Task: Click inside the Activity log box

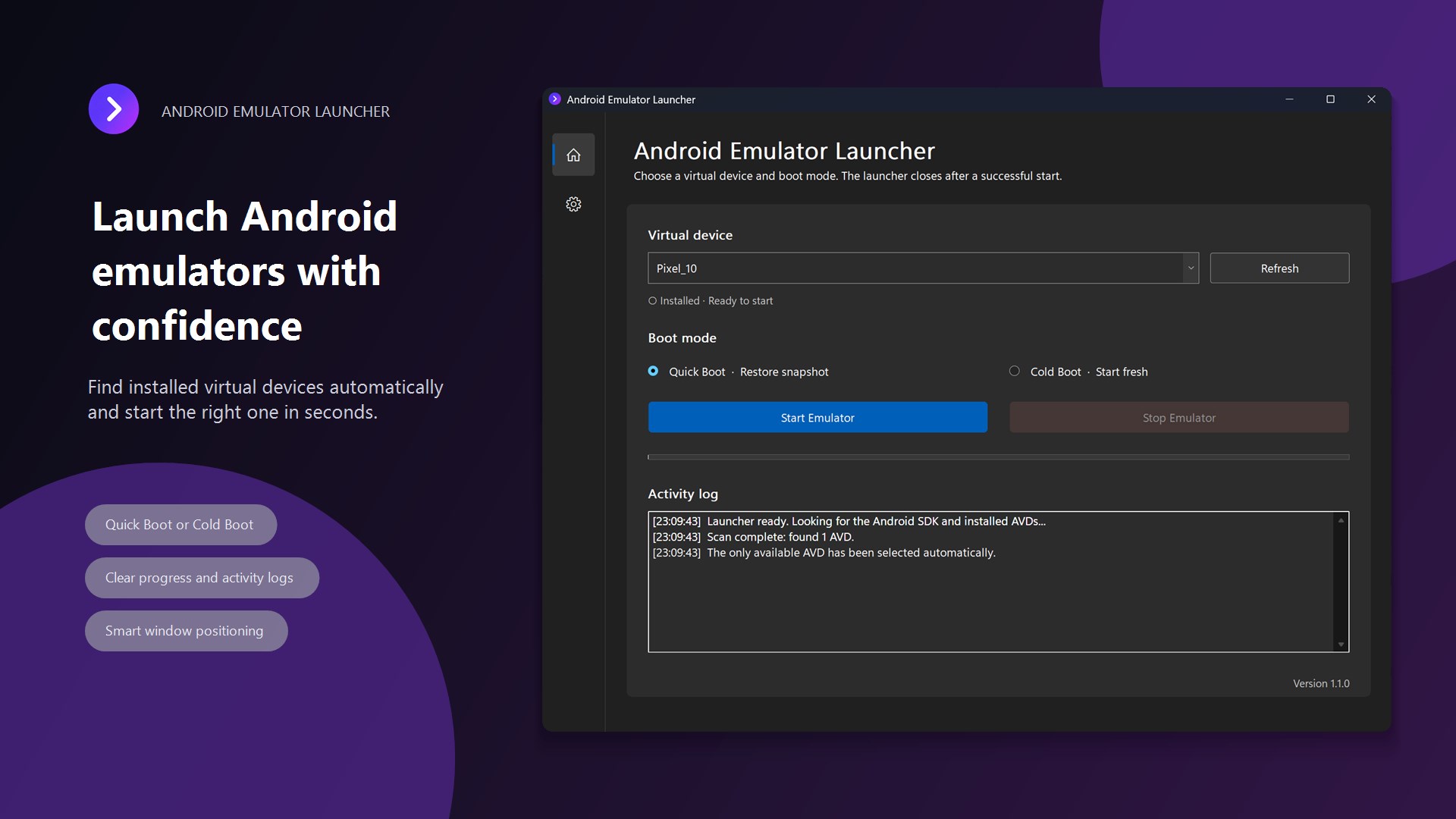Action: pyautogui.click(x=998, y=582)
